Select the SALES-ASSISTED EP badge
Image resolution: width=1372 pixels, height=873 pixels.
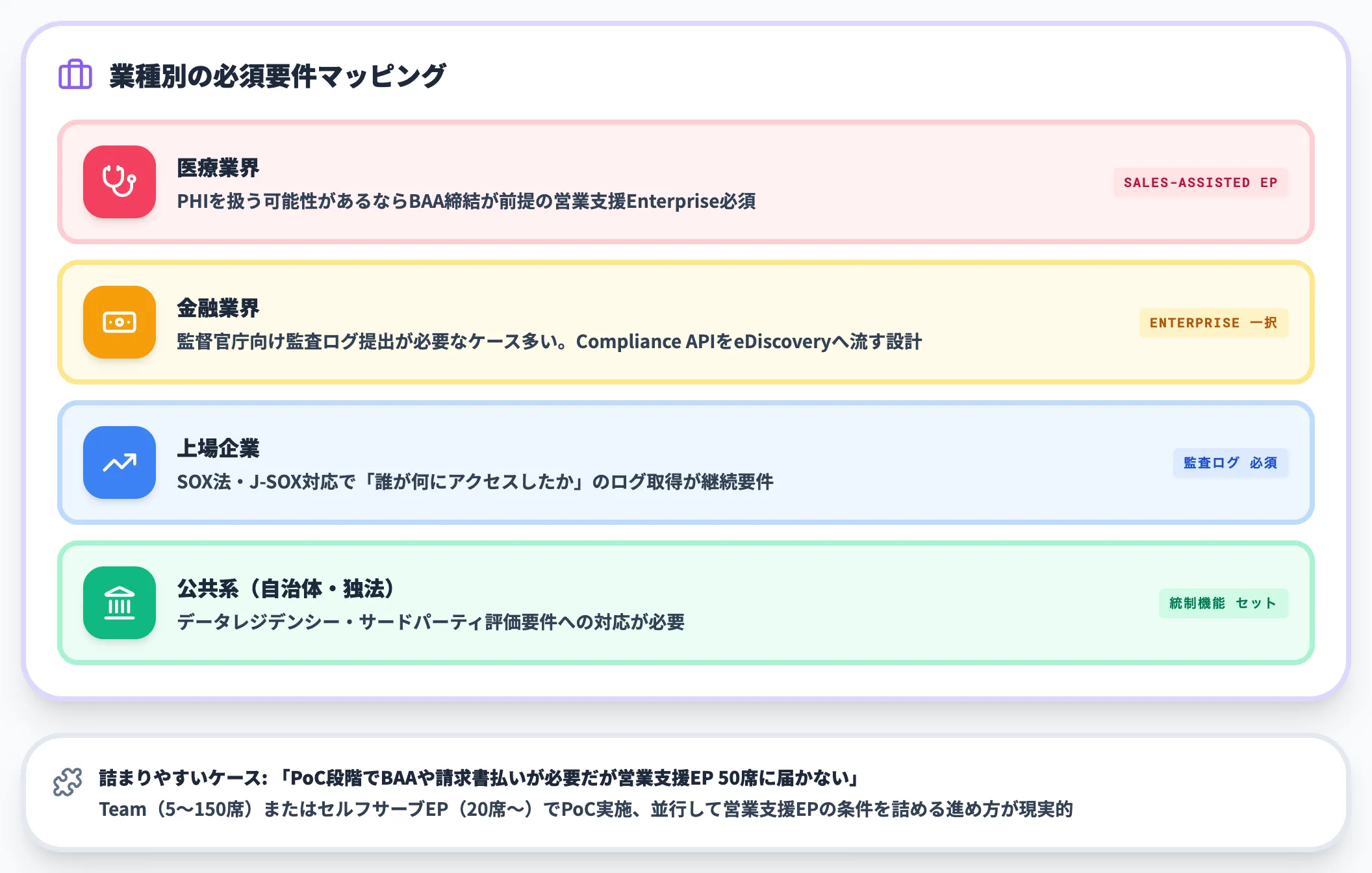(x=1200, y=183)
